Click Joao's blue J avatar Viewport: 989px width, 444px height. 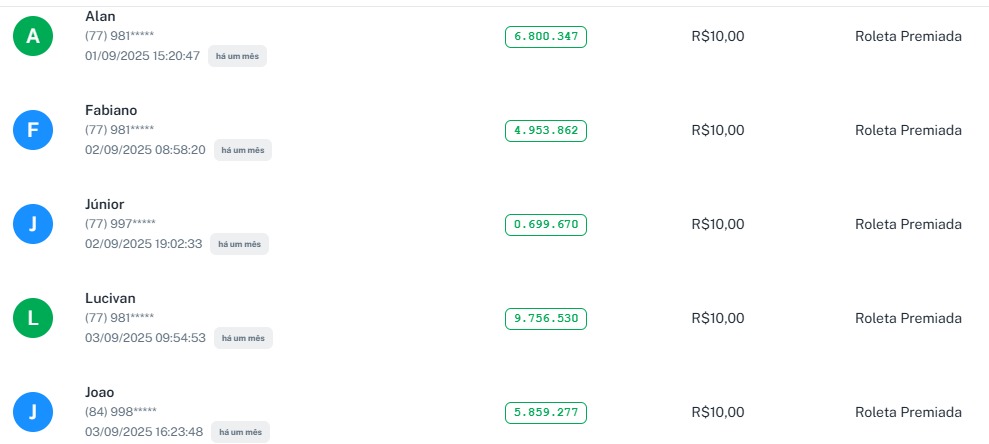(33, 412)
